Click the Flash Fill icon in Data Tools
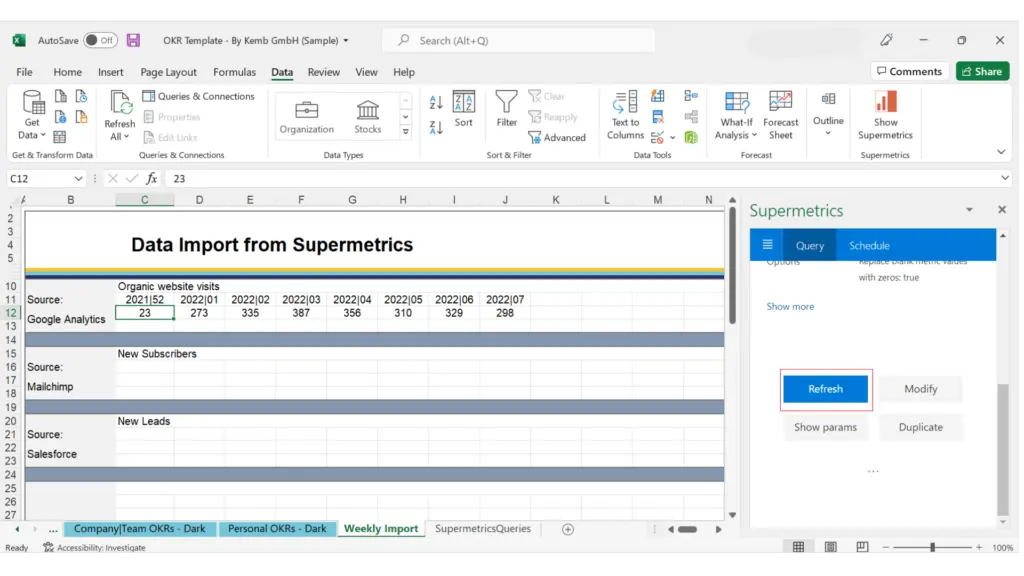The width and height of the screenshot is (1024, 576). coord(658,97)
